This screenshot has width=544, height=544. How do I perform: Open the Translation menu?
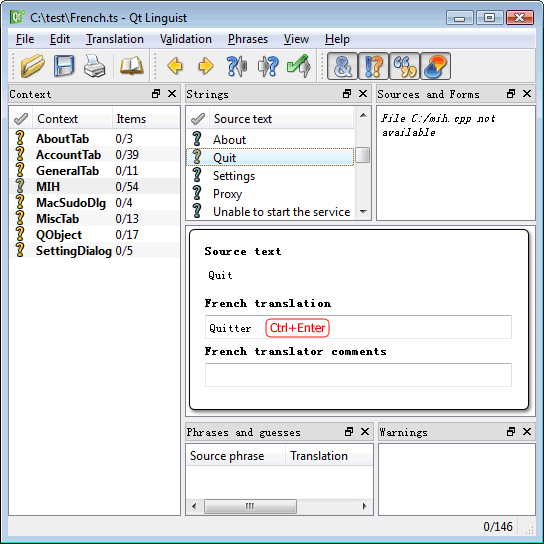pyautogui.click(x=115, y=39)
